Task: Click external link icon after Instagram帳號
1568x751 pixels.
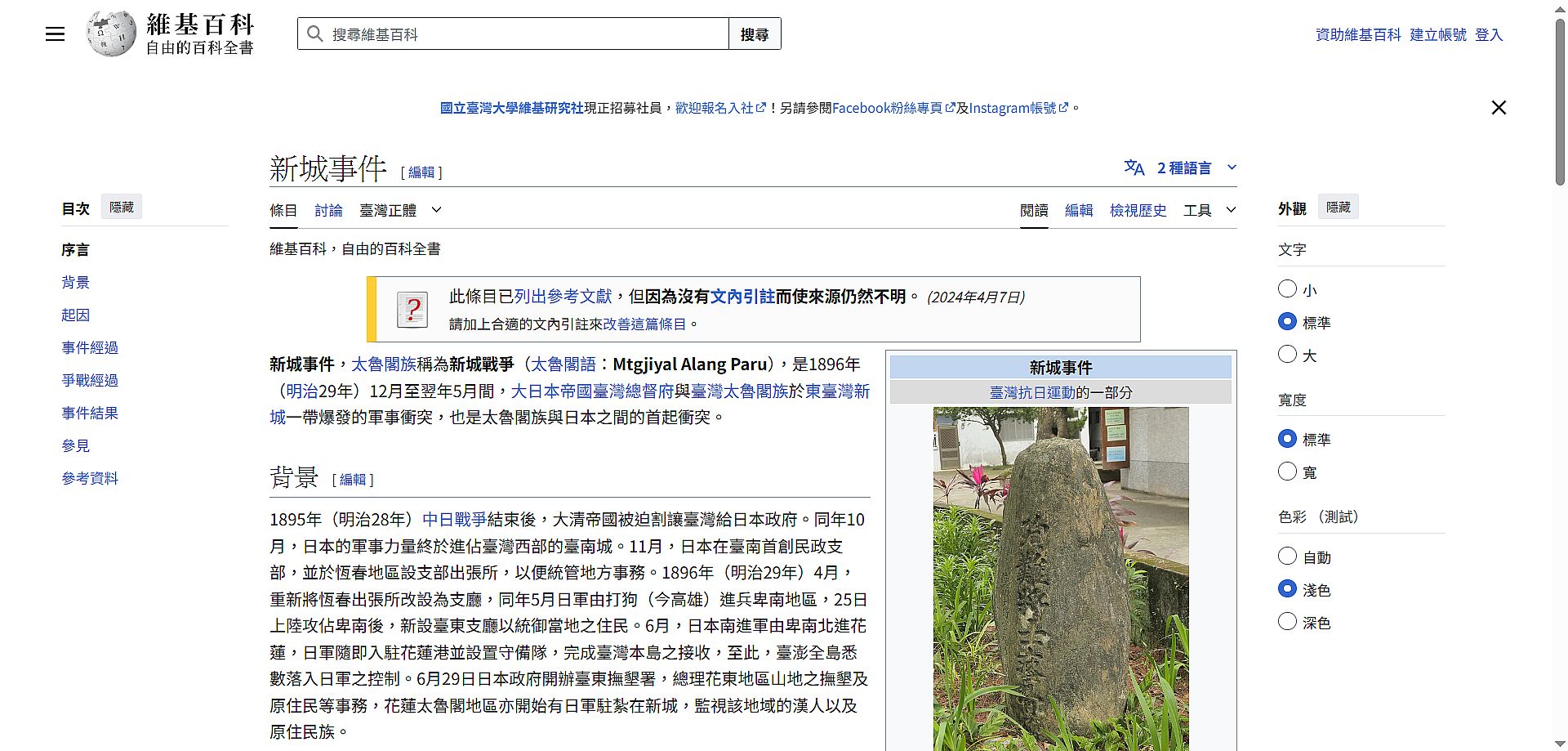Action: coord(1063,108)
